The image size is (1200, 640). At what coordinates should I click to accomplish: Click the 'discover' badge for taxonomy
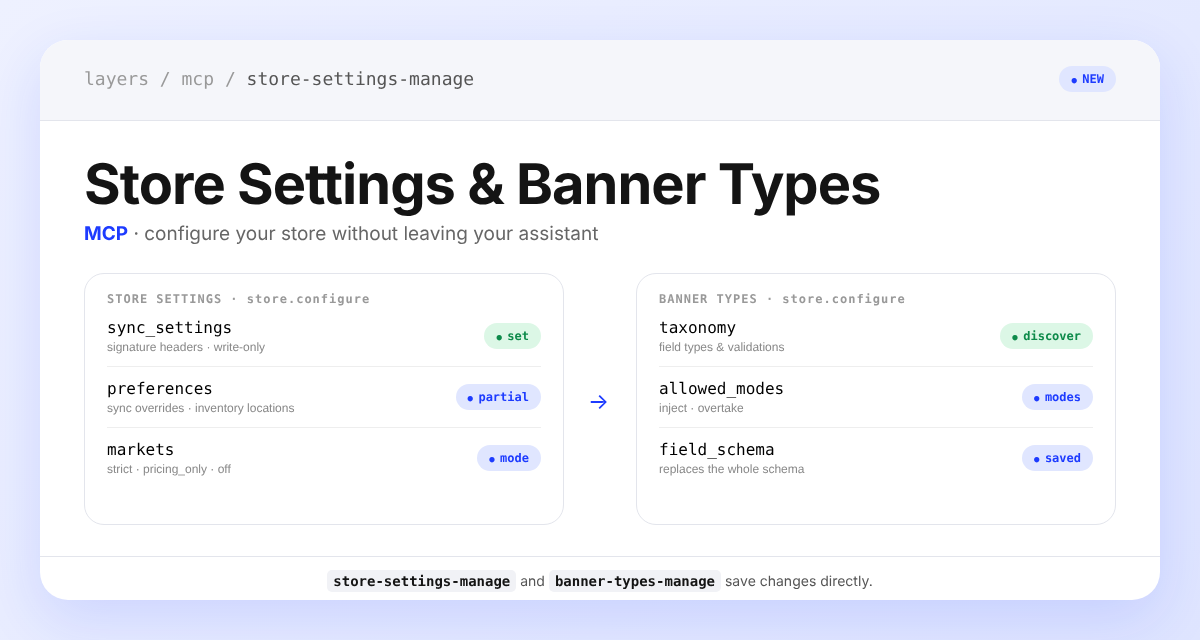coord(1046,336)
